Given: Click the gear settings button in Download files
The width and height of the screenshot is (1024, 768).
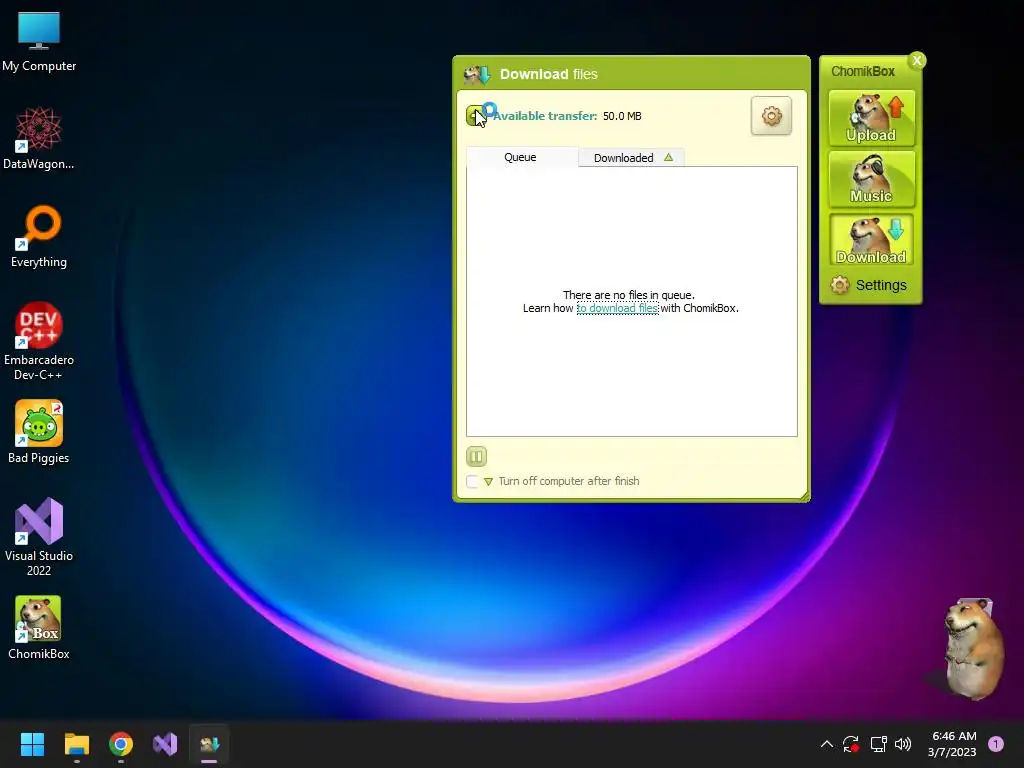Looking at the screenshot, I should [x=771, y=116].
